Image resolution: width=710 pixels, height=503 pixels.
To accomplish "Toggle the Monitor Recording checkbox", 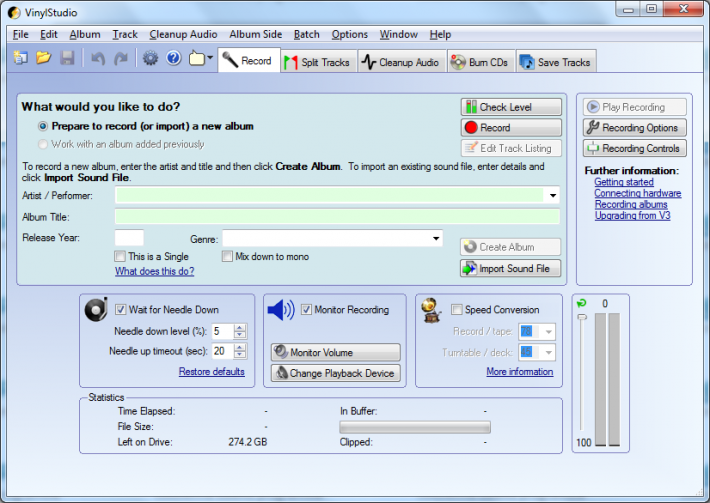I will pyautogui.click(x=307, y=310).
